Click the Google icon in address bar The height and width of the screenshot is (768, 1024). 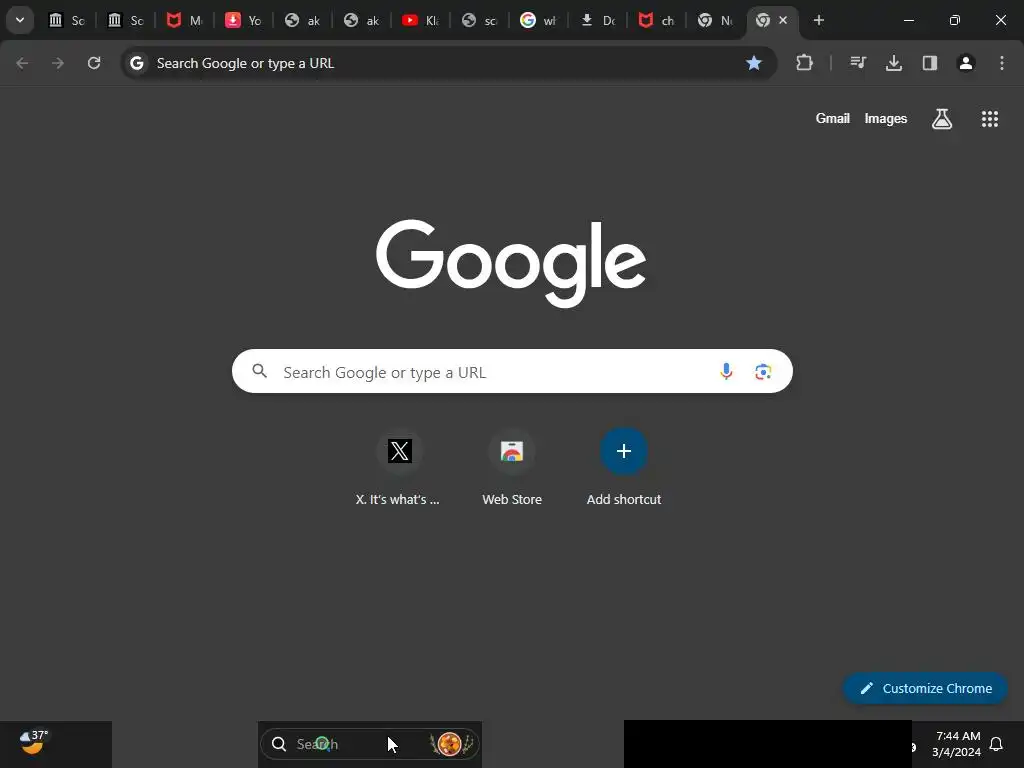pos(136,63)
